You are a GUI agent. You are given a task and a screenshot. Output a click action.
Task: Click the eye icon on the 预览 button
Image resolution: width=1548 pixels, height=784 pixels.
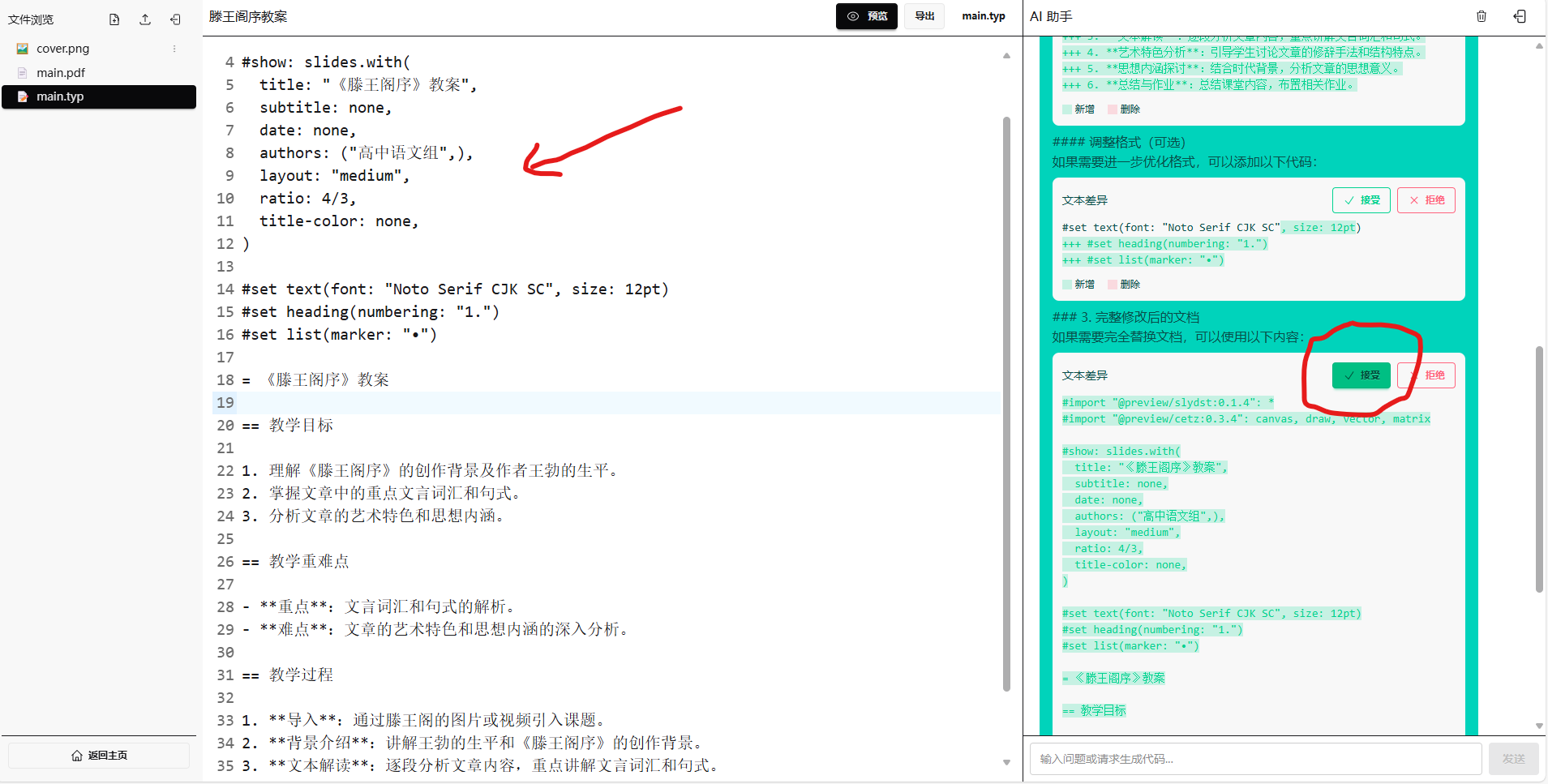(x=852, y=16)
